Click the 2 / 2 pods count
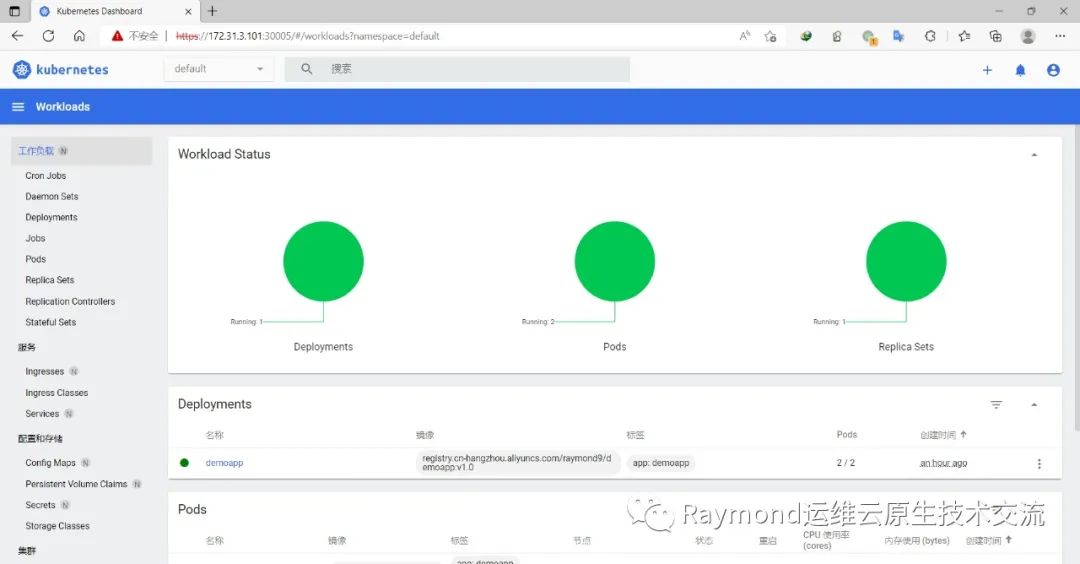 (x=845, y=463)
